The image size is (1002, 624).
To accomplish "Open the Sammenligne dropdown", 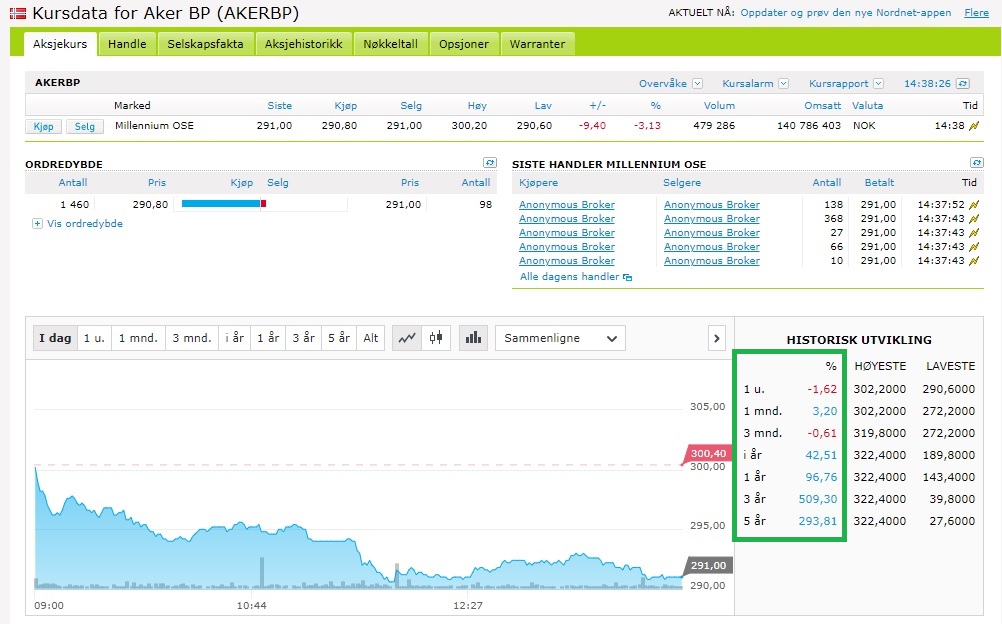I will click(x=560, y=338).
